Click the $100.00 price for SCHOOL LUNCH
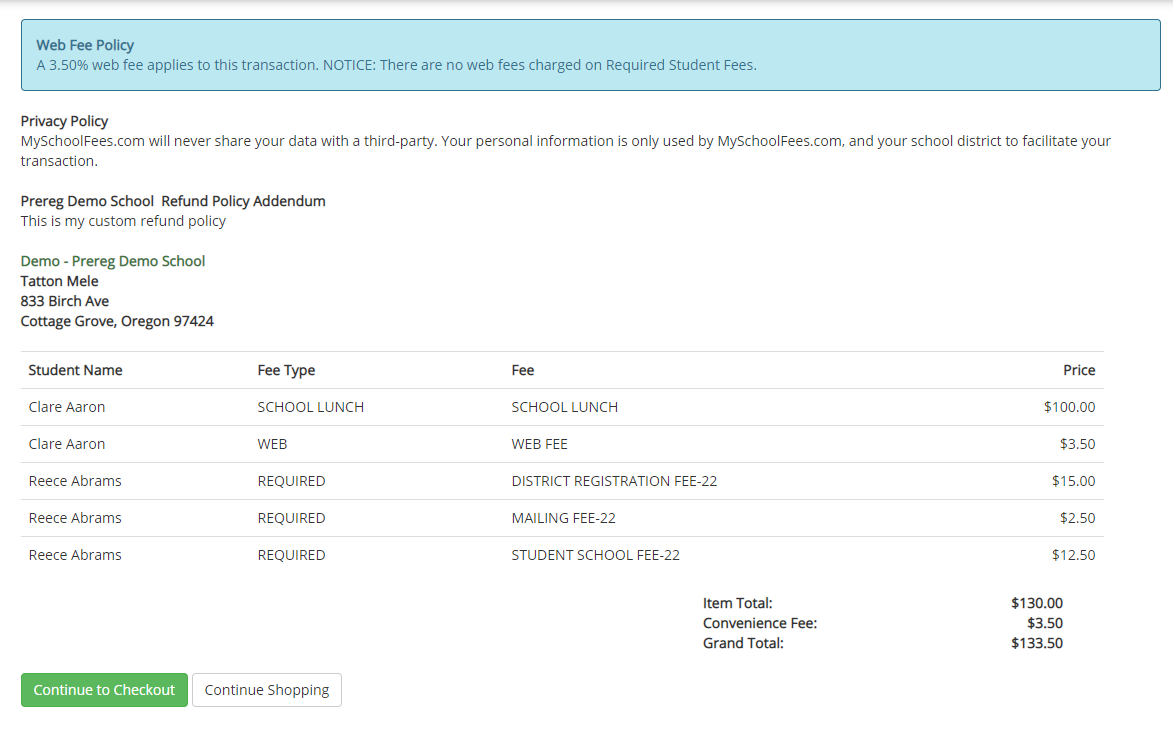 tap(1072, 407)
